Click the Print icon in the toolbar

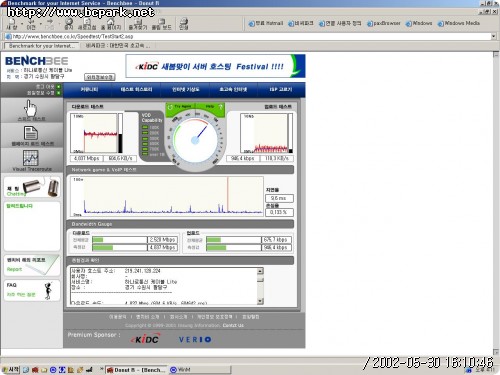pyautogui.click(x=184, y=24)
